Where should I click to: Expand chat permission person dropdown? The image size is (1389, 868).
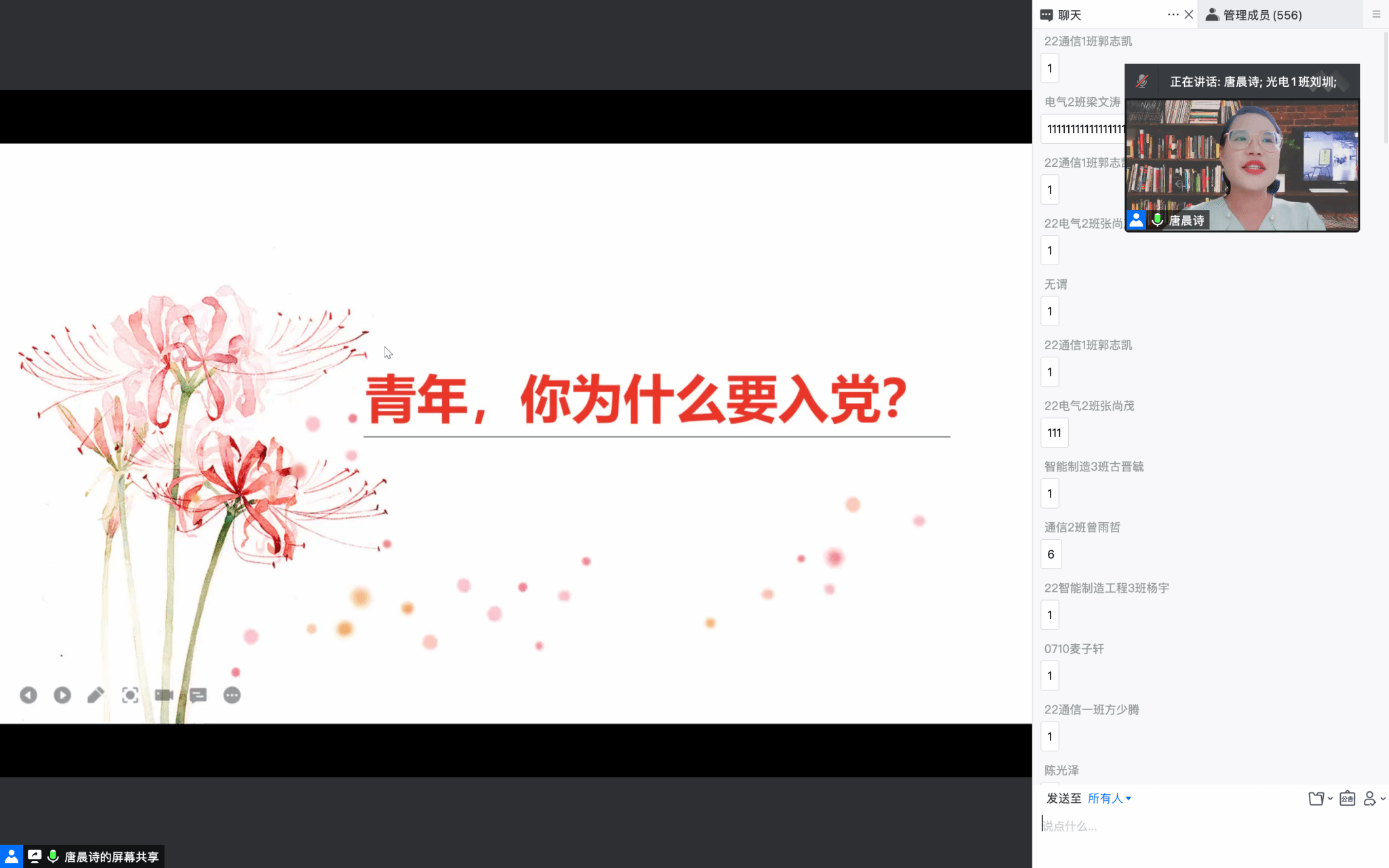pos(1374,798)
